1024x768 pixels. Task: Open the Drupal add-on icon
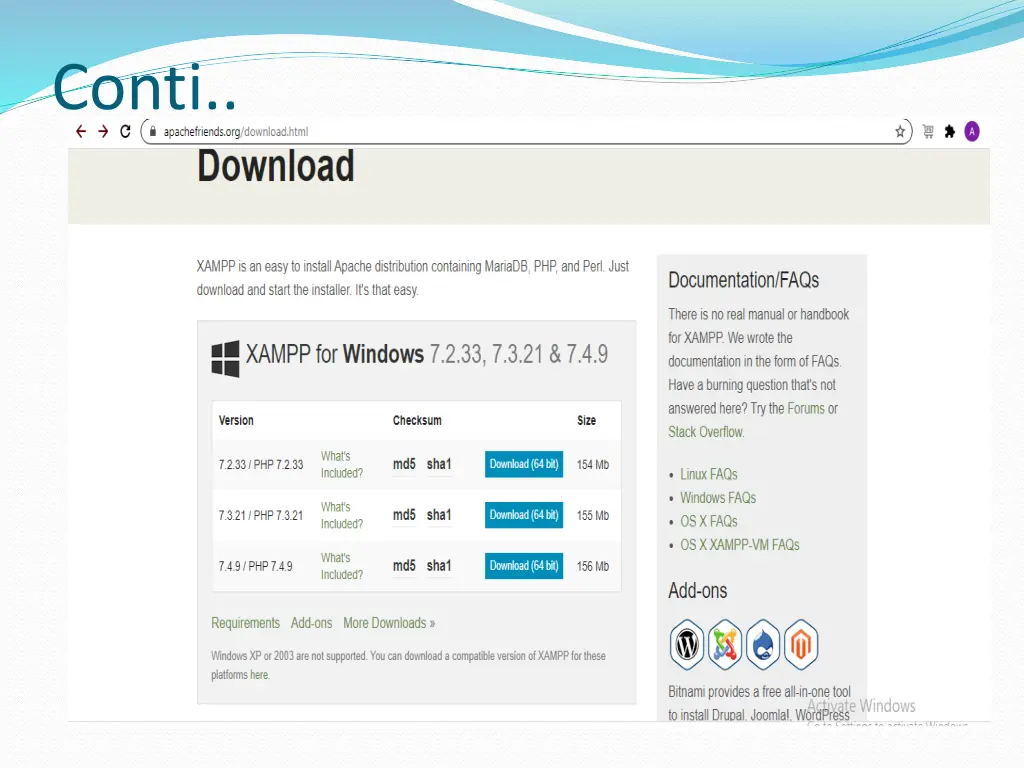tap(763, 645)
